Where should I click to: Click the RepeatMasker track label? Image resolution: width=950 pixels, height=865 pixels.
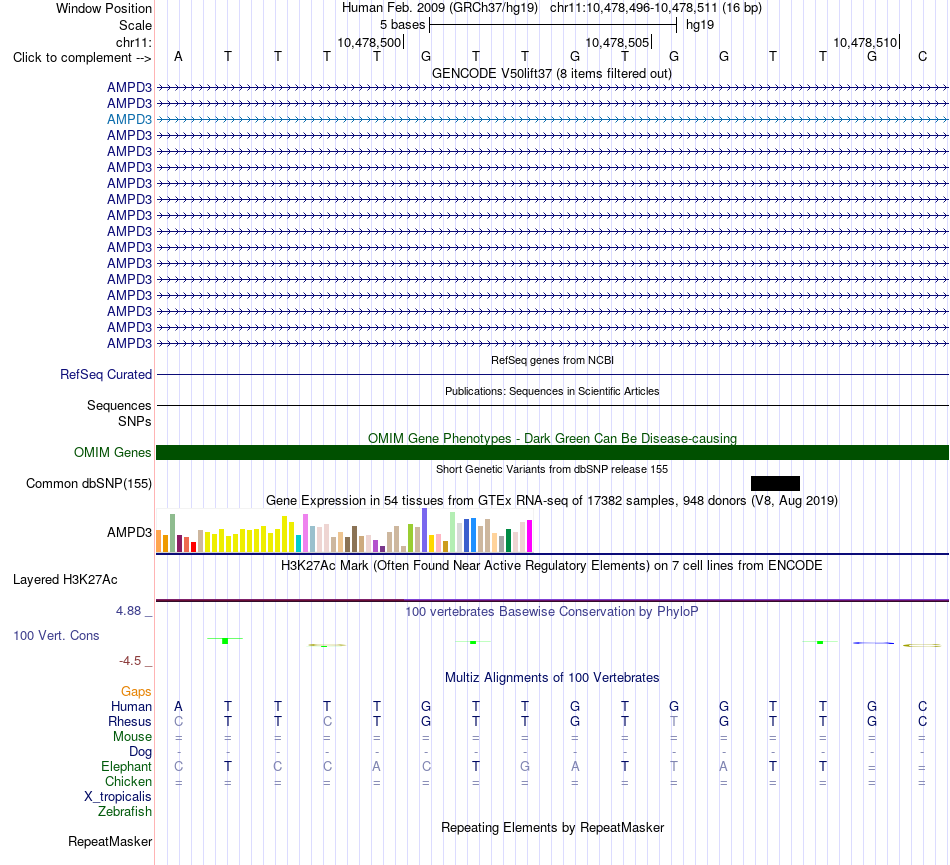[x=110, y=841]
